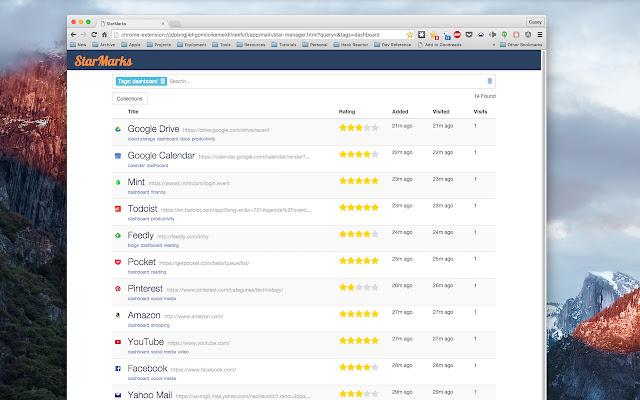Open the Dev Reference bookmarks folder
640x400 pixels.
coord(393,45)
